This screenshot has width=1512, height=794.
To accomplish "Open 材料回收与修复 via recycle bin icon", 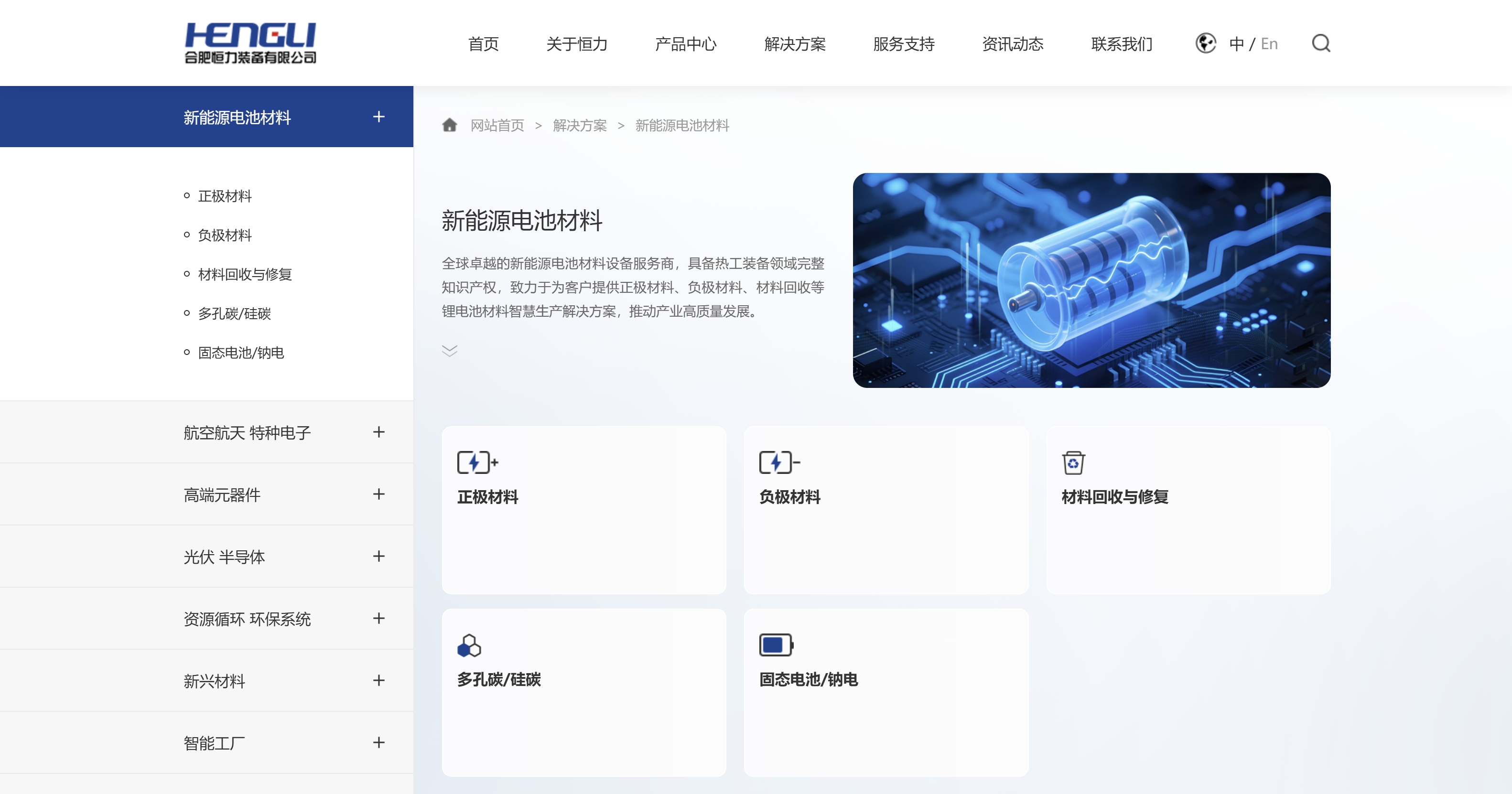I will 1074,462.
